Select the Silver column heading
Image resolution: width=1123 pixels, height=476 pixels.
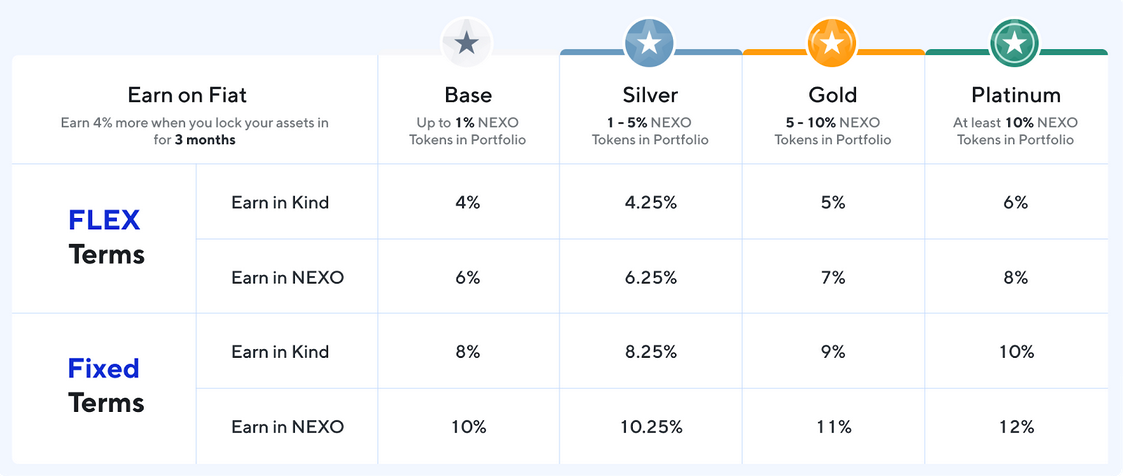click(x=650, y=96)
